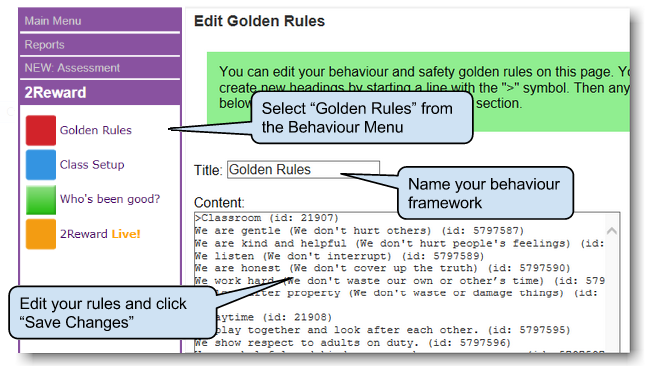Click the 'We are kind and helpful' line
Screen dimensions: 650x366
[x=400, y=243]
